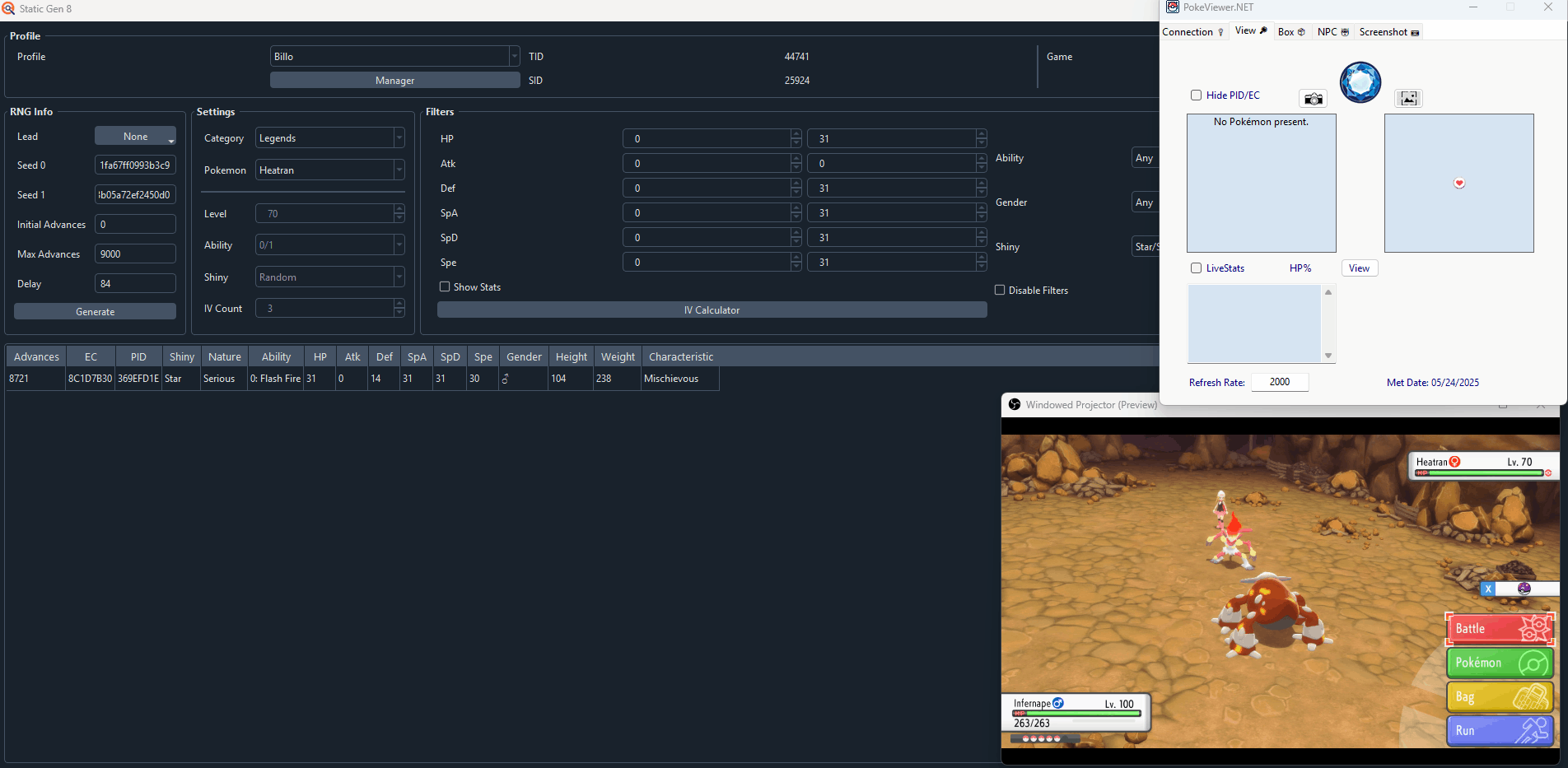Click the Initial Advances field
The image size is (1568, 768).
[135, 225]
